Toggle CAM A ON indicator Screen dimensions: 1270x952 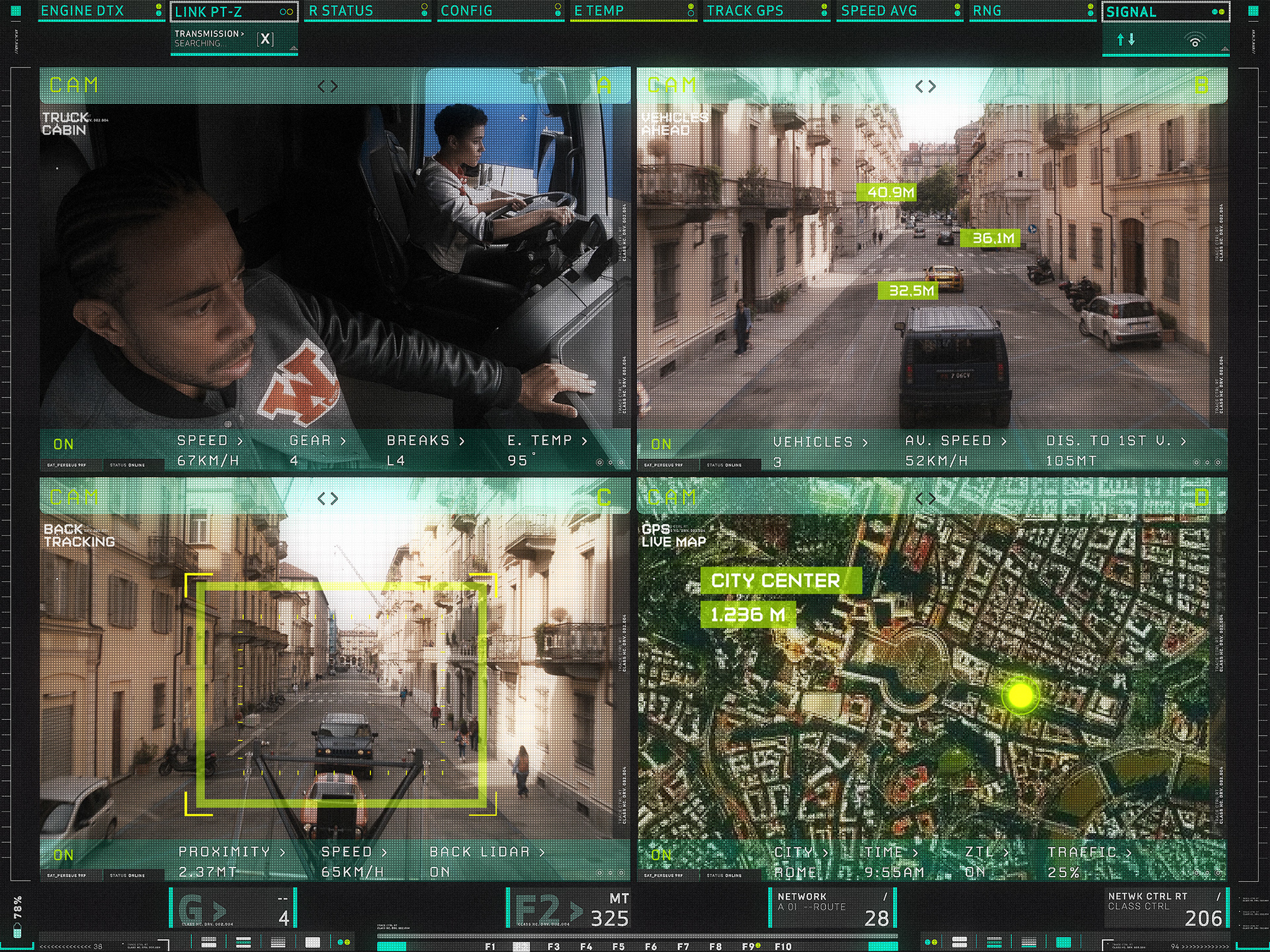click(x=63, y=444)
